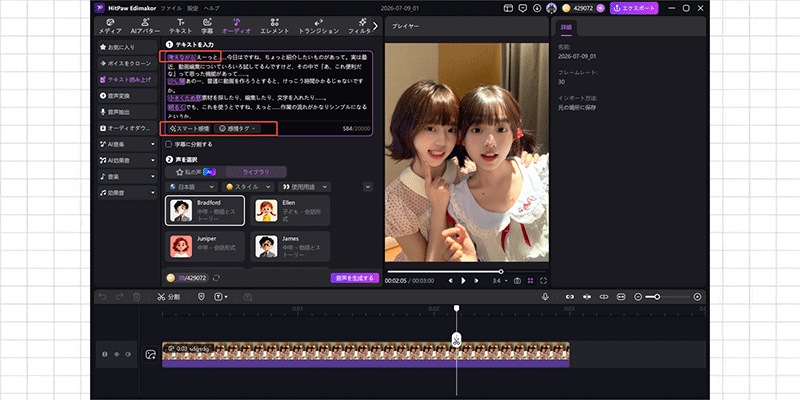
Task: Click the purple plus coin add button
Action: click(601, 8)
